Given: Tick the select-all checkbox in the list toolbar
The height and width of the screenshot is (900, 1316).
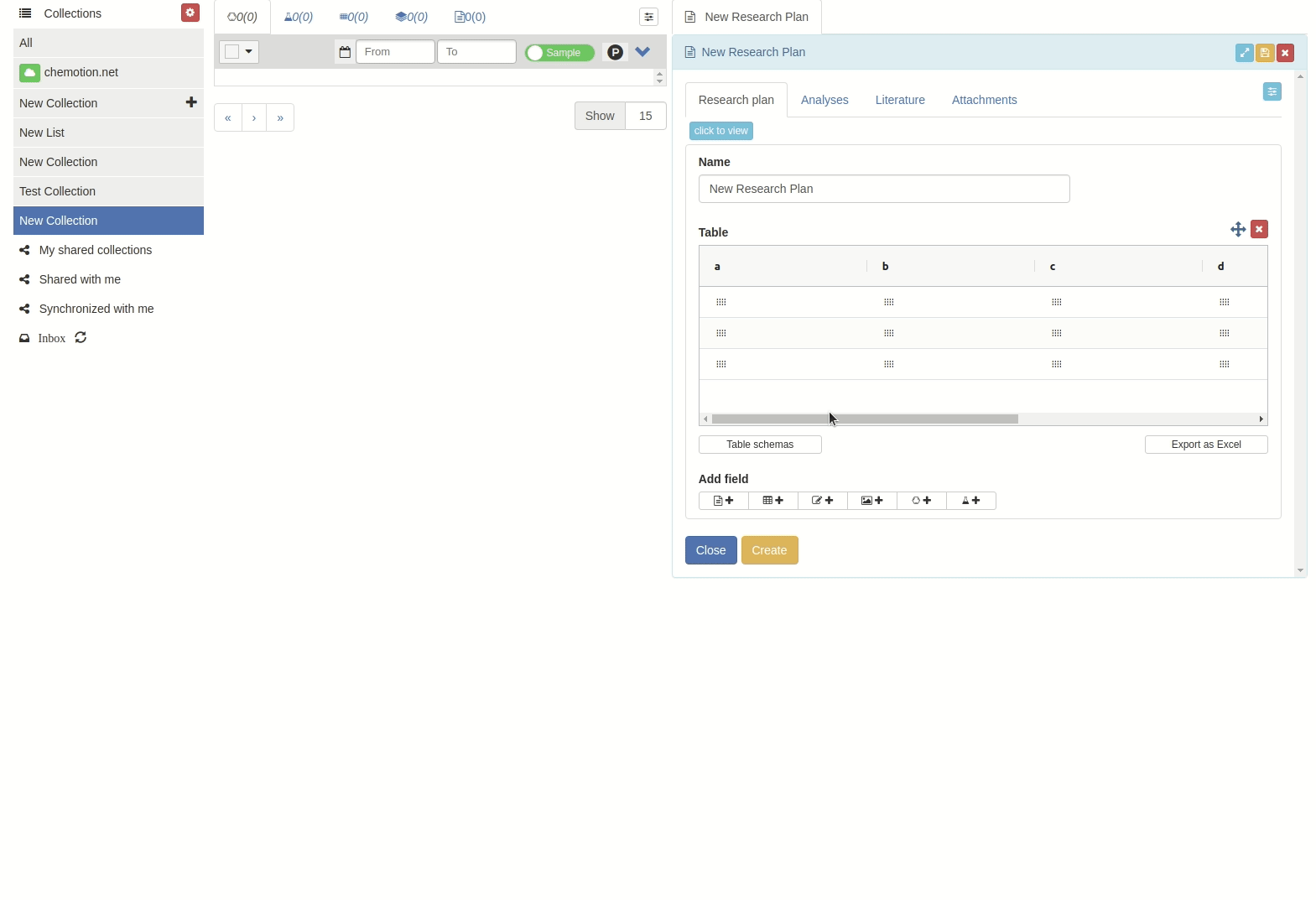Looking at the screenshot, I should [x=232, y=52].
